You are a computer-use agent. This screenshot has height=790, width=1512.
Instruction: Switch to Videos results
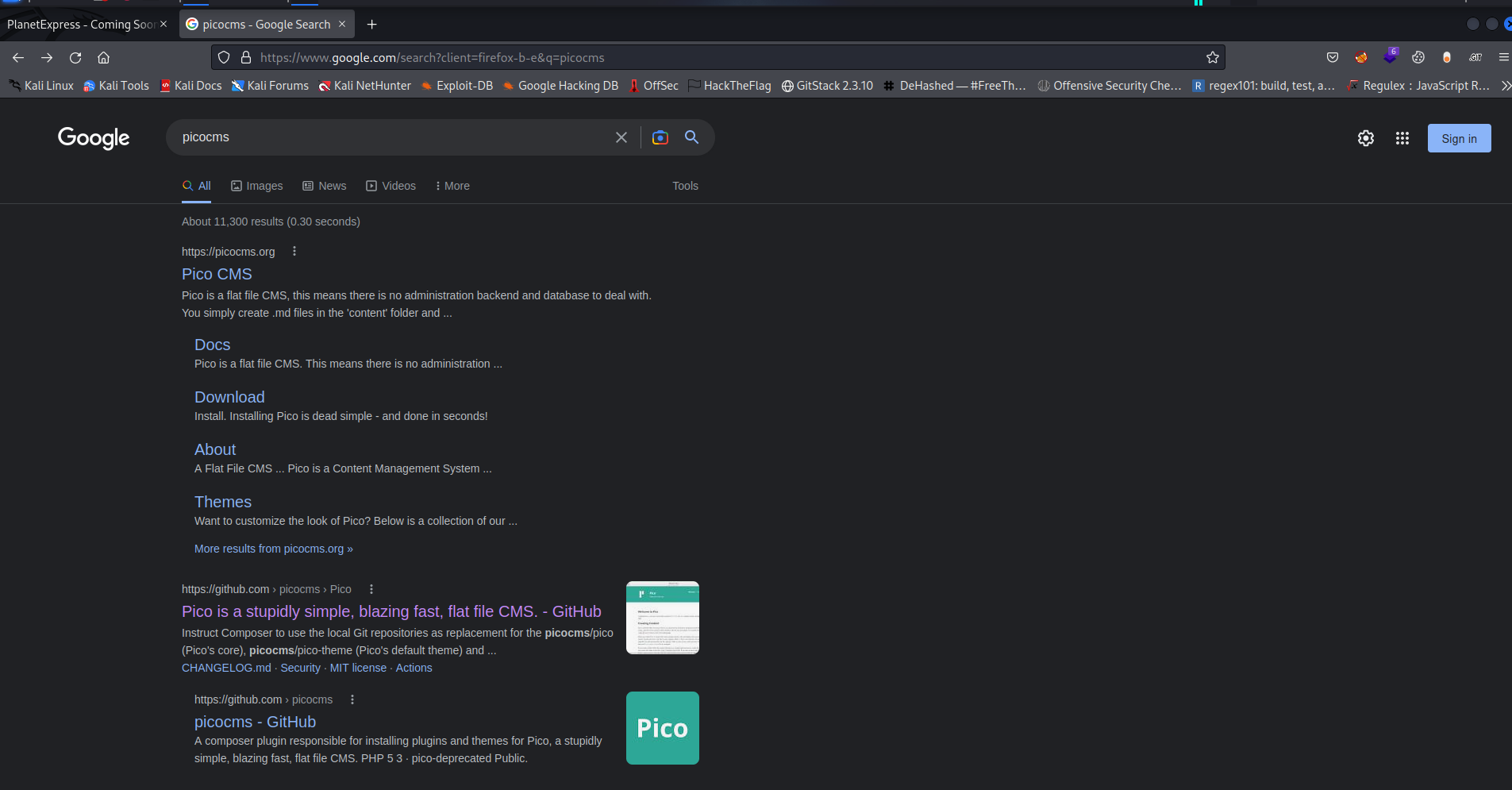pyautogui.click(x=391, y=186)
